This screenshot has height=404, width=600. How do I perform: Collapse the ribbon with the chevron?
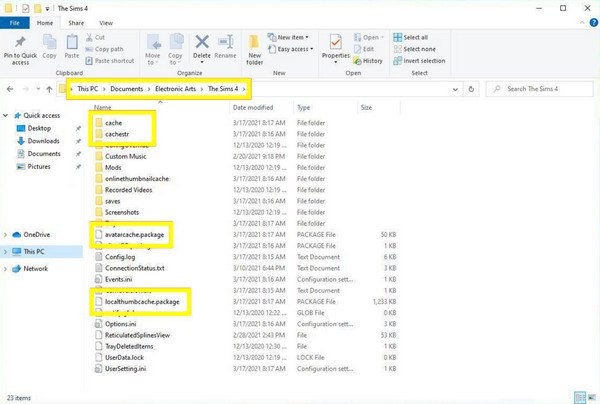tap(582, 23)
